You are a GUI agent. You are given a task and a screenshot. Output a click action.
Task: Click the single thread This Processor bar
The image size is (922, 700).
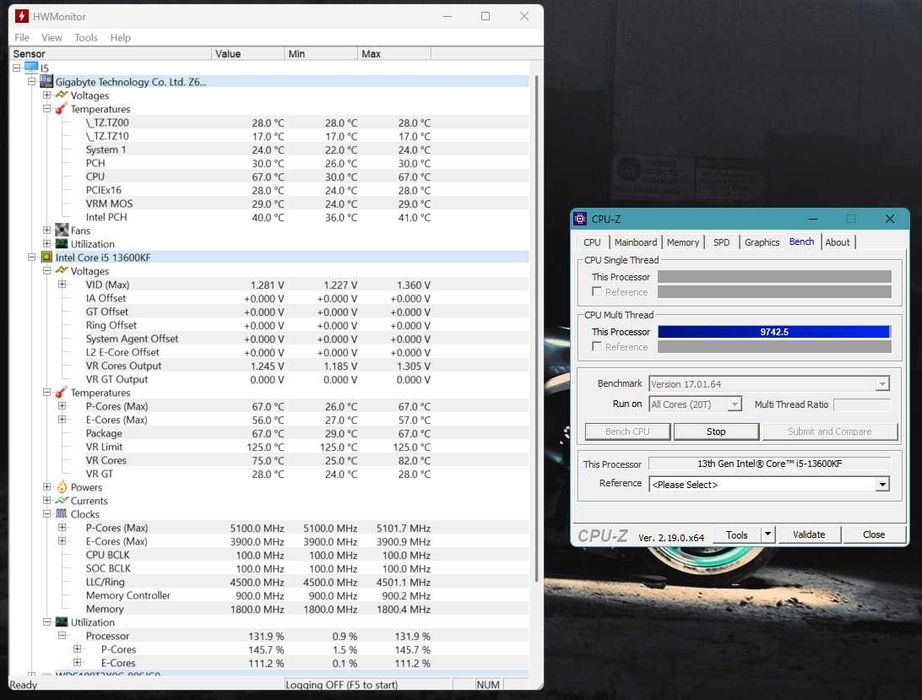774,276
